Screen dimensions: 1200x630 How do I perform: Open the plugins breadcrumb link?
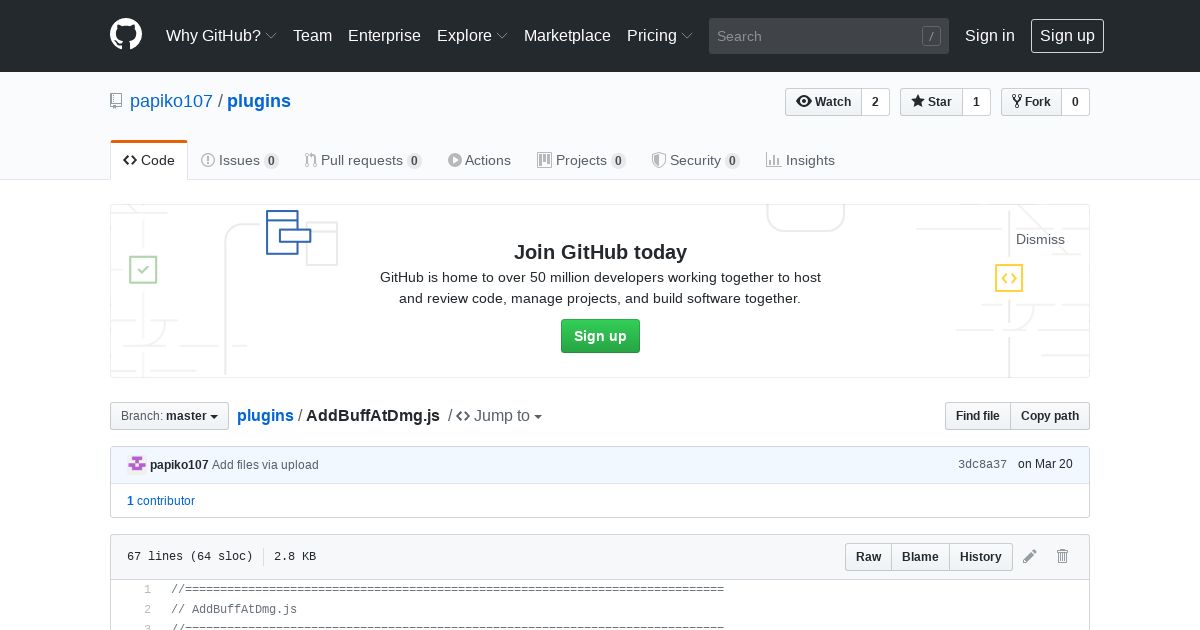coord(265,415)
